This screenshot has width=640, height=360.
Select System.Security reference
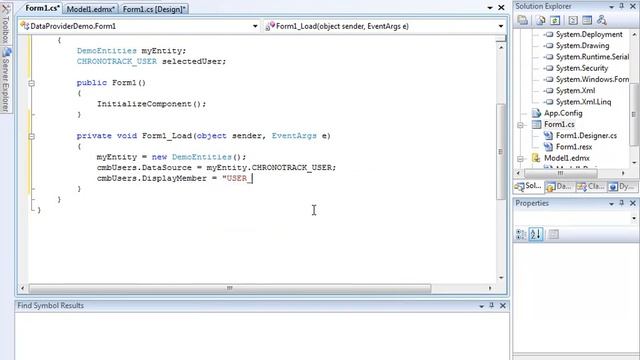(582, 68)
